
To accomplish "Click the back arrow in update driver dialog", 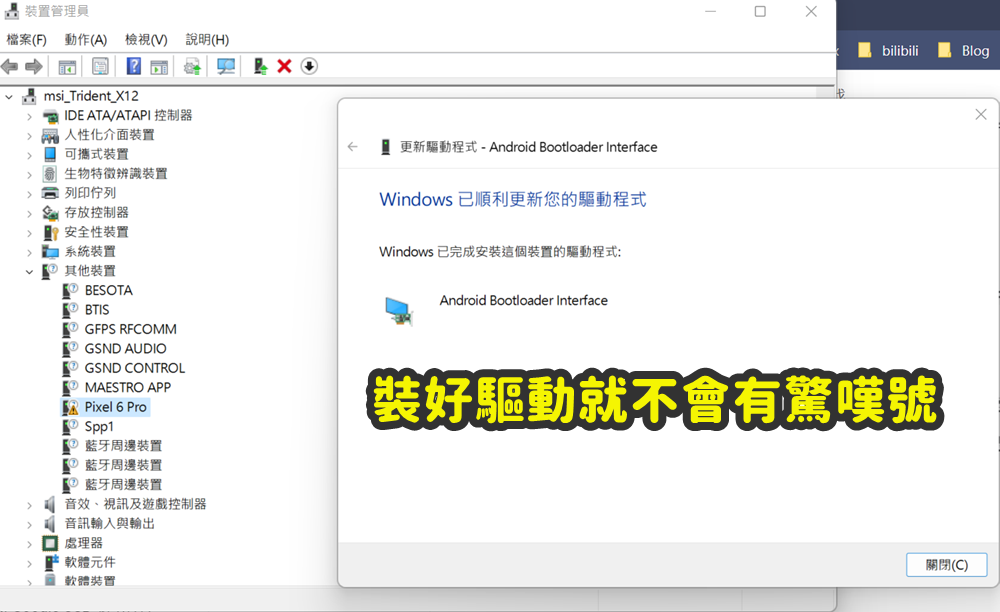I will click(353, 147).
